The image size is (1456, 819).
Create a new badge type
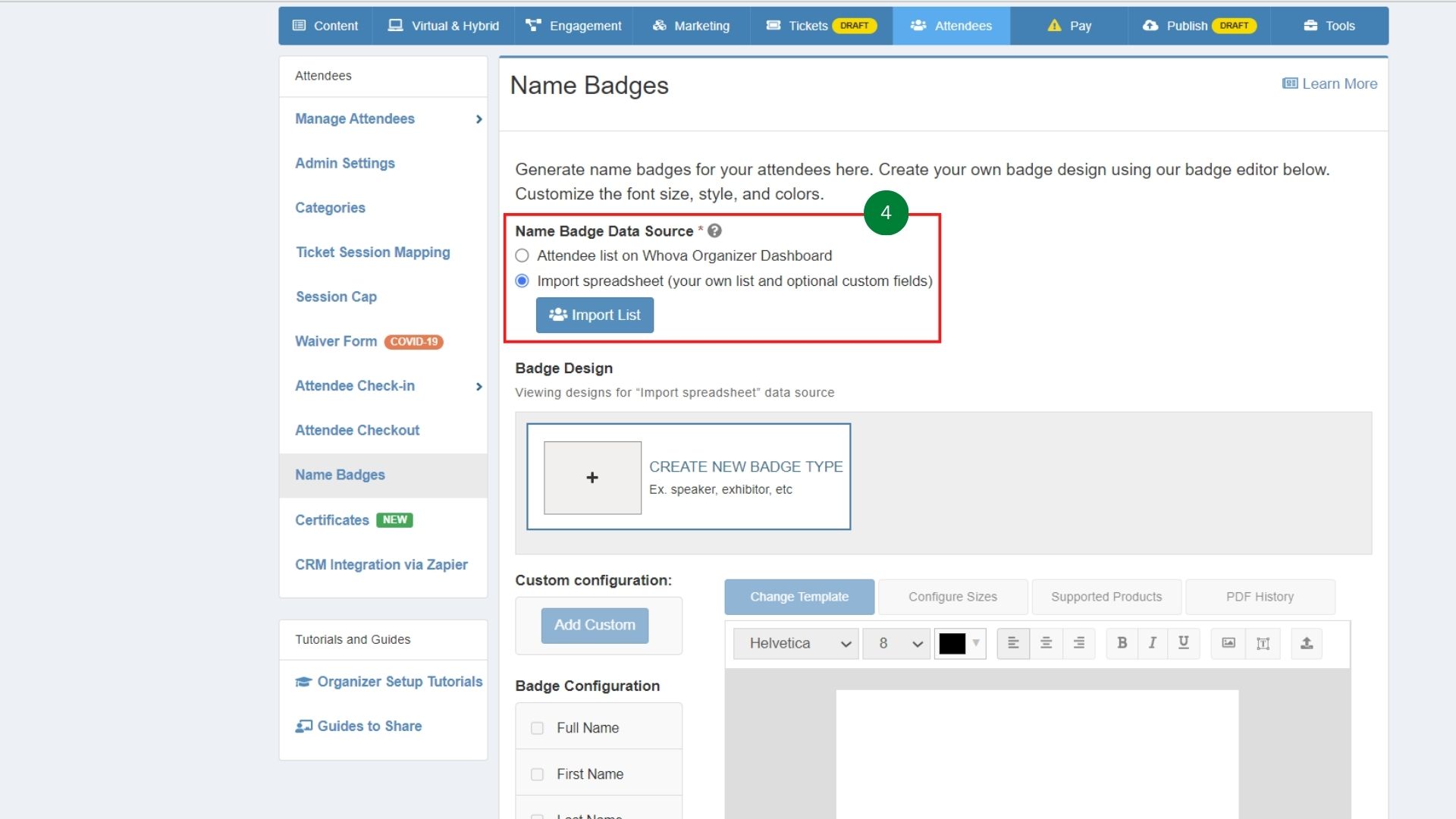tap(592, 478)
